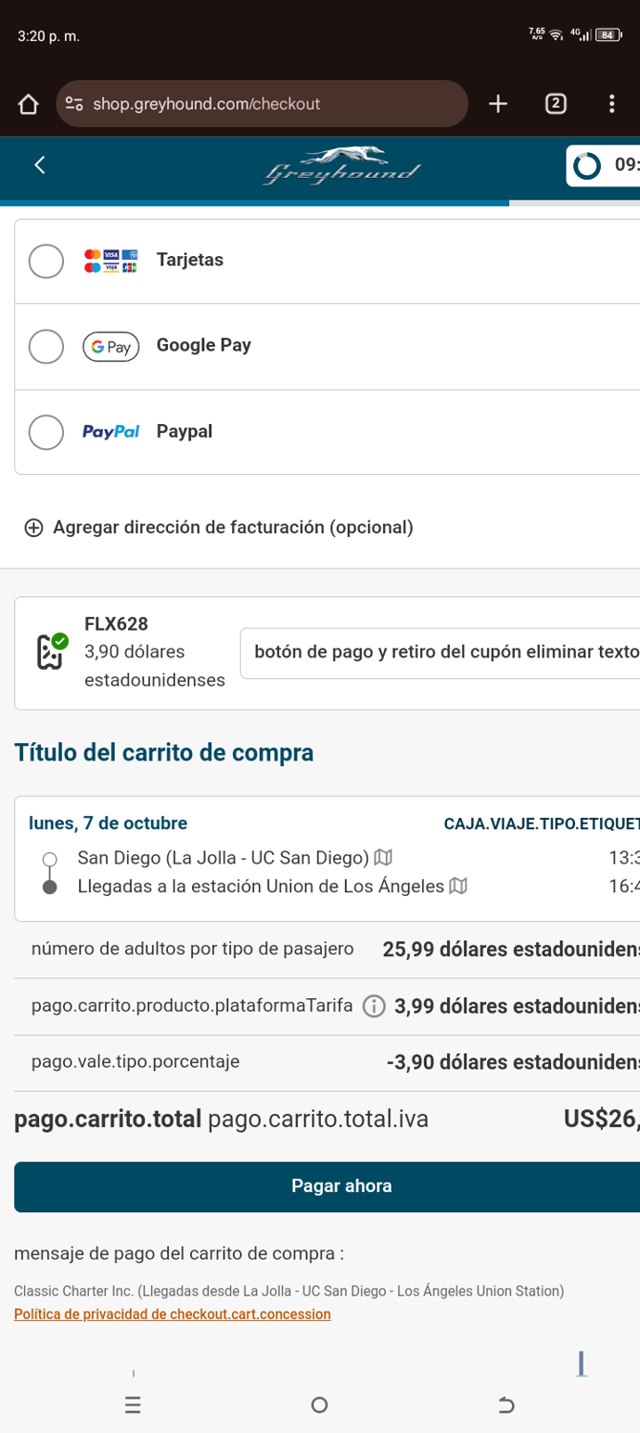The image size is (640, 1433).
Task: Select the Tarjetas payment option
Action: pyautogui.click(x=46, y=261)
